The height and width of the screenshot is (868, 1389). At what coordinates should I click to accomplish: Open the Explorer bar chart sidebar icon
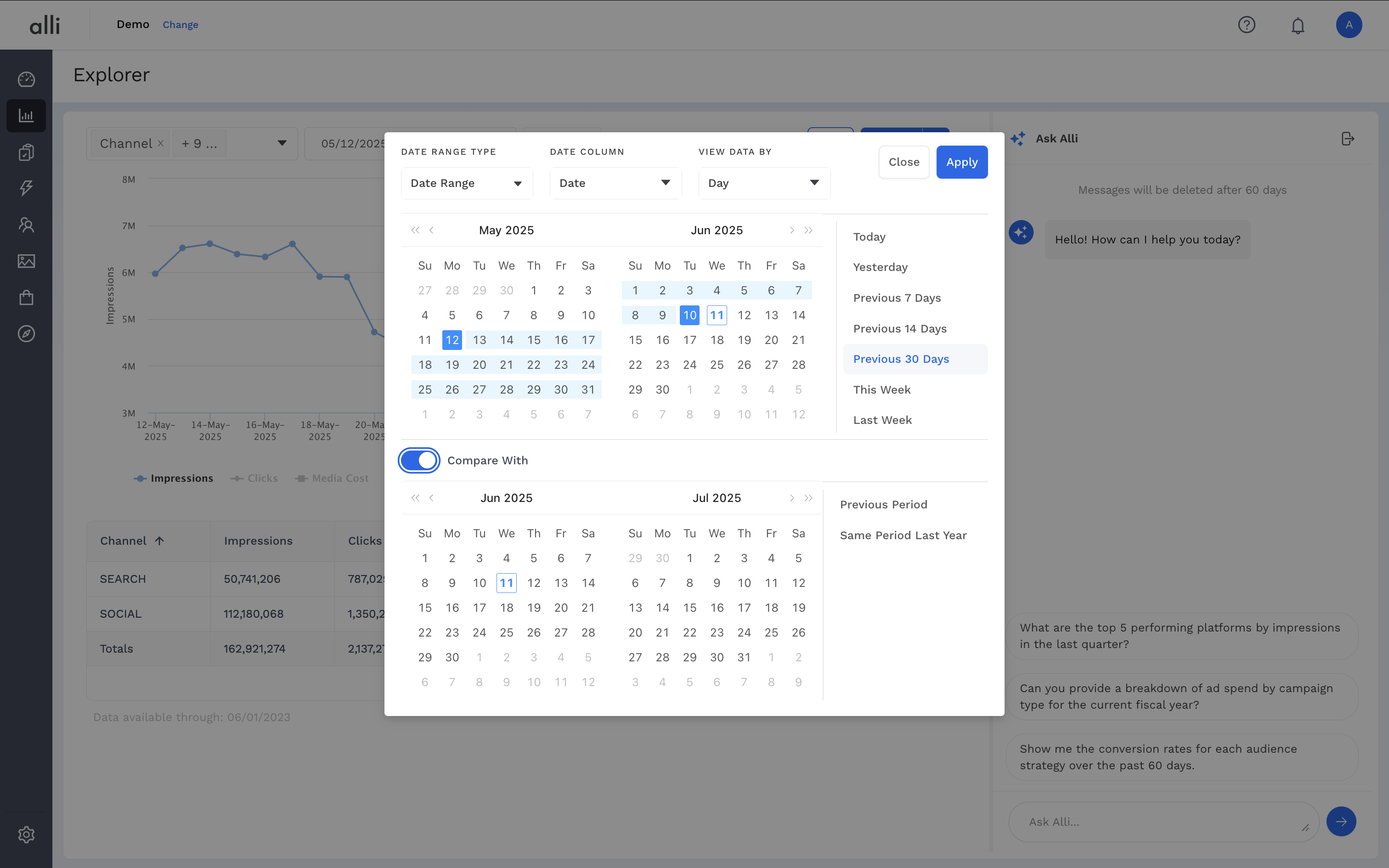click(x=26, y=116)
